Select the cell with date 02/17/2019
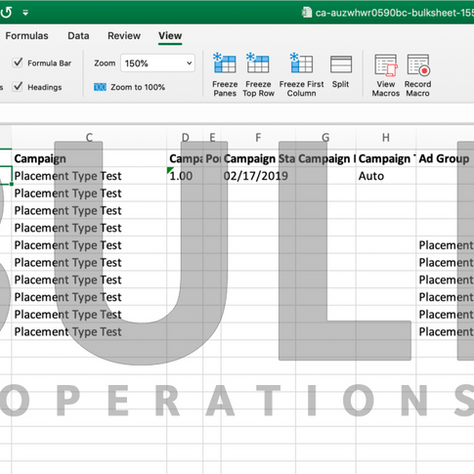The width and height of the screenshot is (474, 474). (258, 176)
